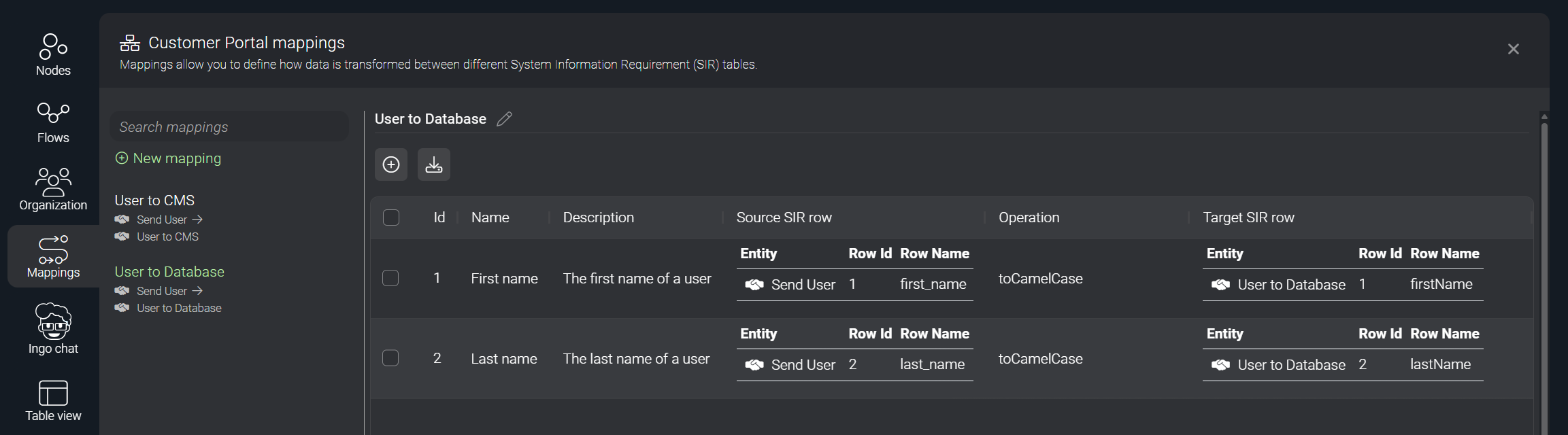Click the lastName target row name
The height and width of the screenshot is (435, 1568).
[1441, 364]
